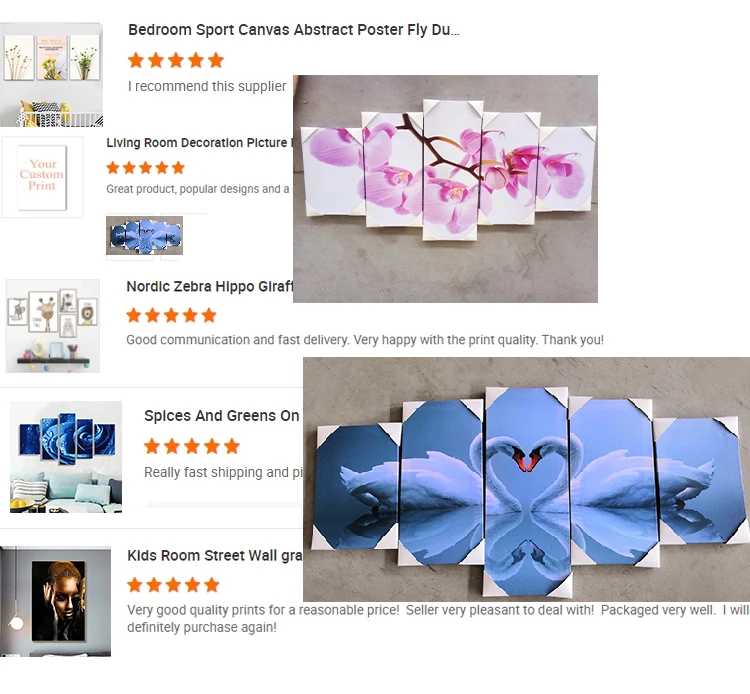Open the Kids Room Street Wall listing
The width and height of the screenshot is (750, 694).
(x=215, y=555)
